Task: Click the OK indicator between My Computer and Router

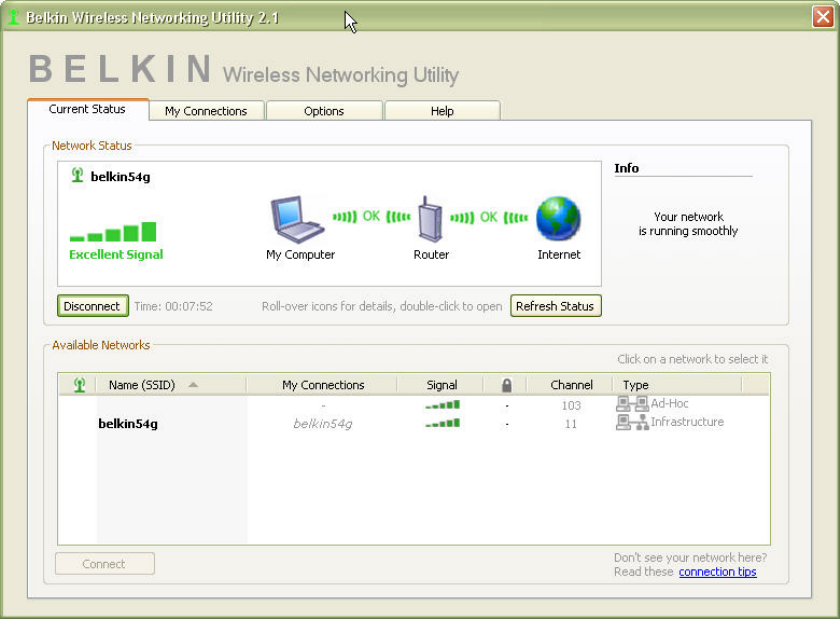Action: coord(371,217)
